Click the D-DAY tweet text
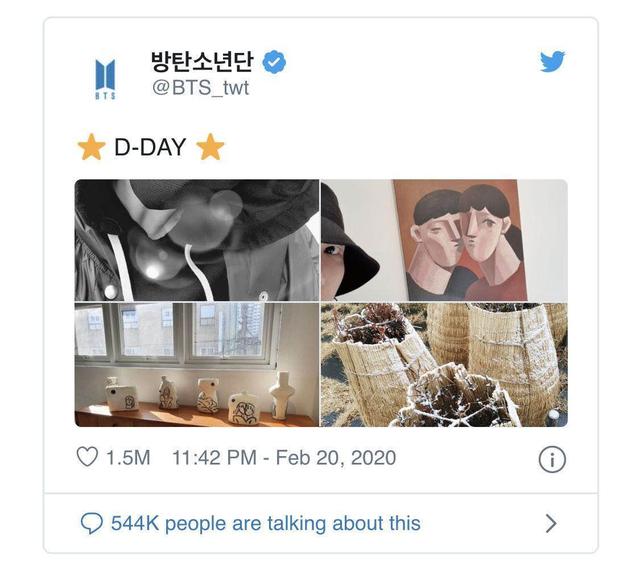The image size is (640, 575). tap(150, 148)
